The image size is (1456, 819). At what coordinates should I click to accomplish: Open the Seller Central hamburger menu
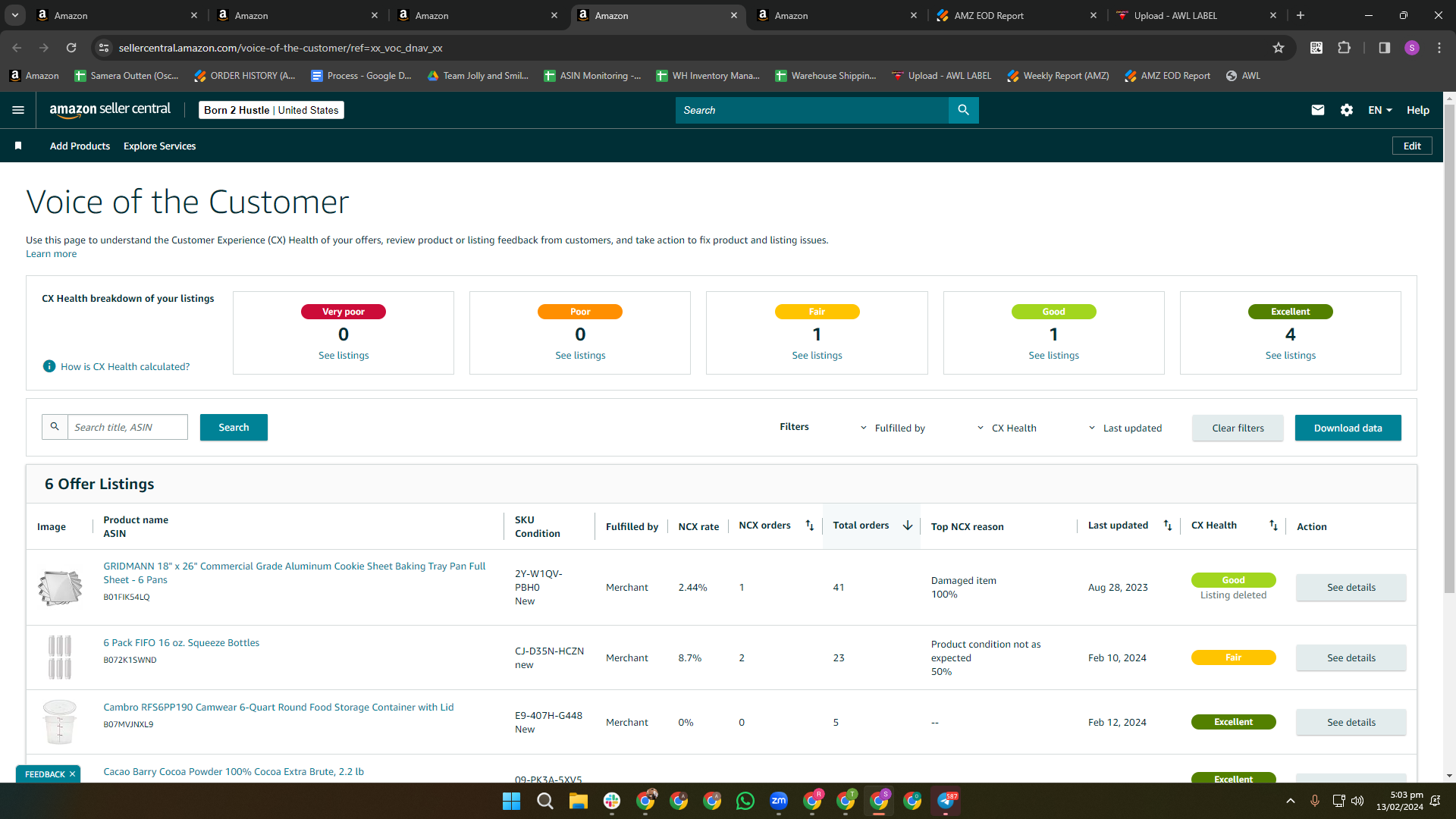coord(18,110)
